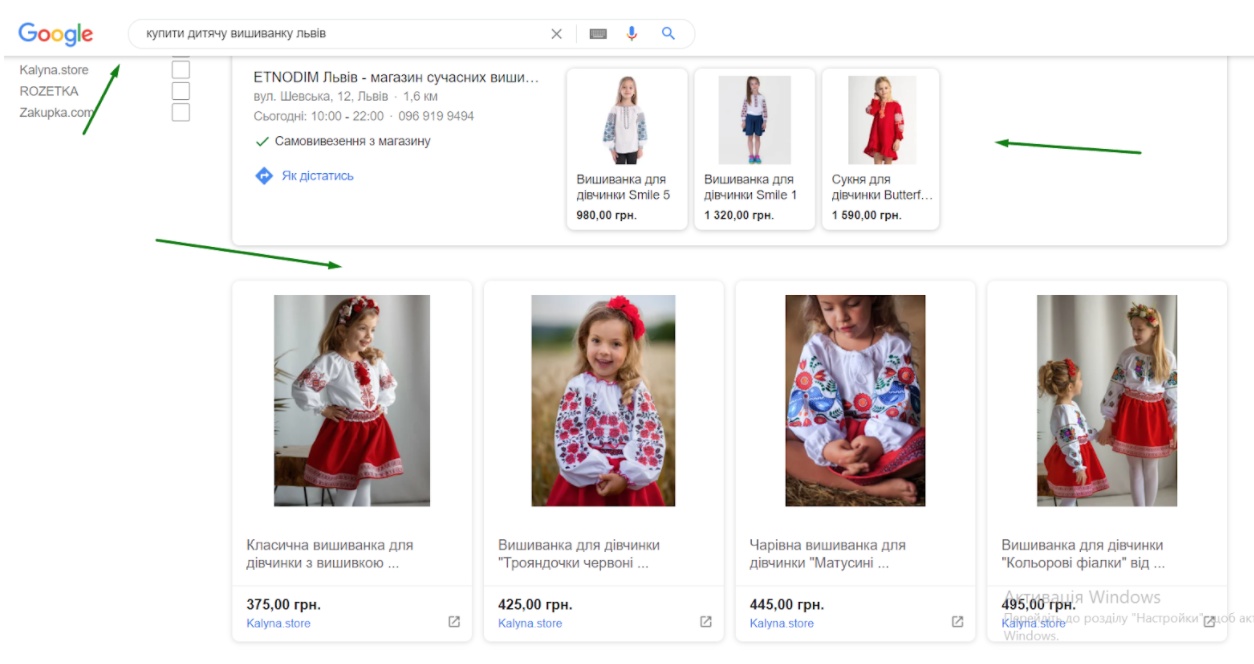Click the directions icon next to Як дістатись

[263, 174]
